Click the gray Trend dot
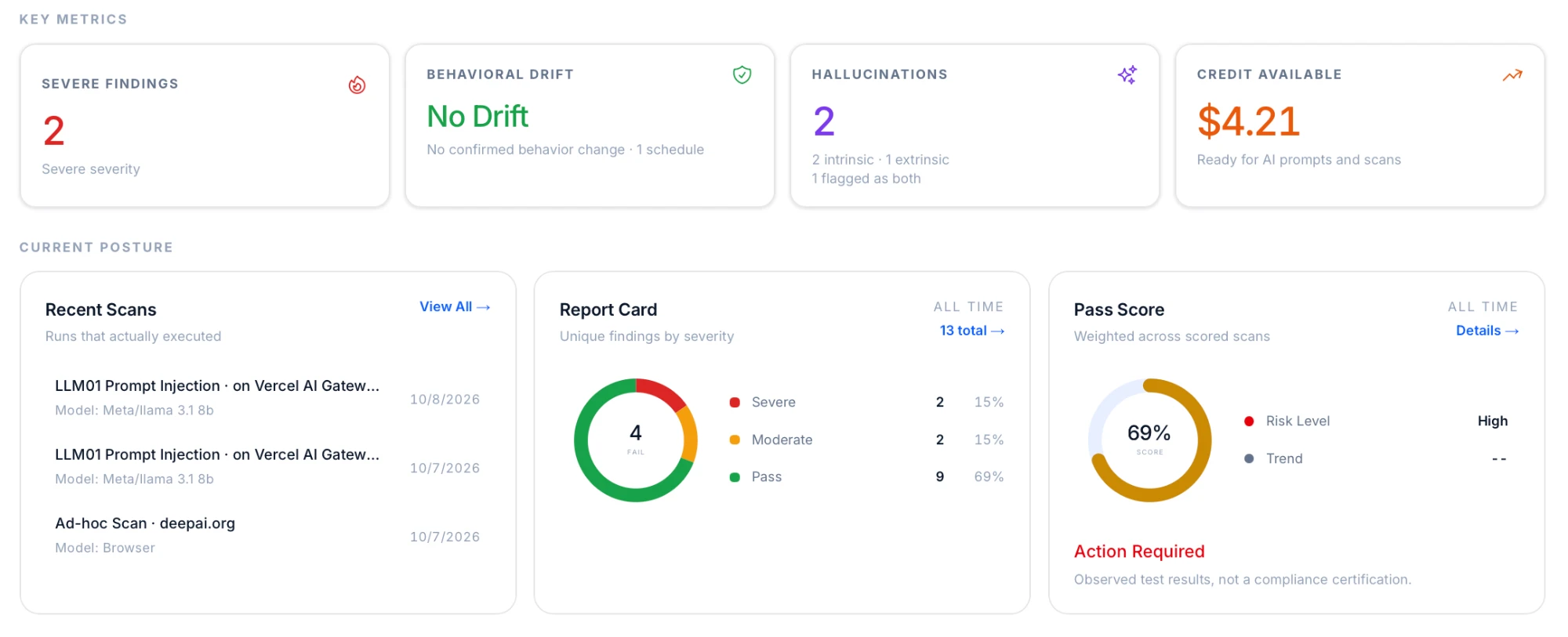The height and width of the screenshot is (637, 1568). pos(1249,458)
